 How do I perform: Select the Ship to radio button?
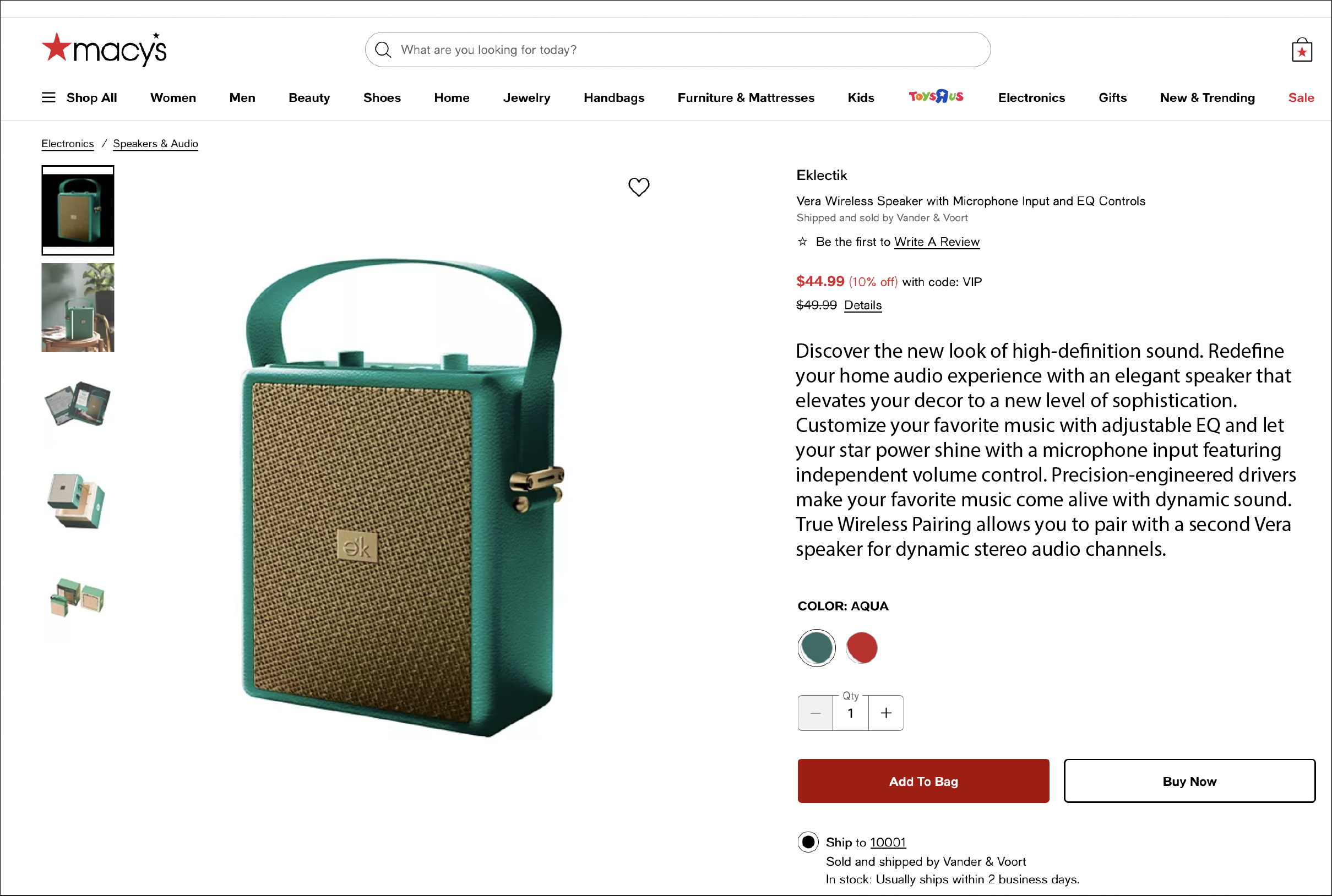(x=808, y=842)
